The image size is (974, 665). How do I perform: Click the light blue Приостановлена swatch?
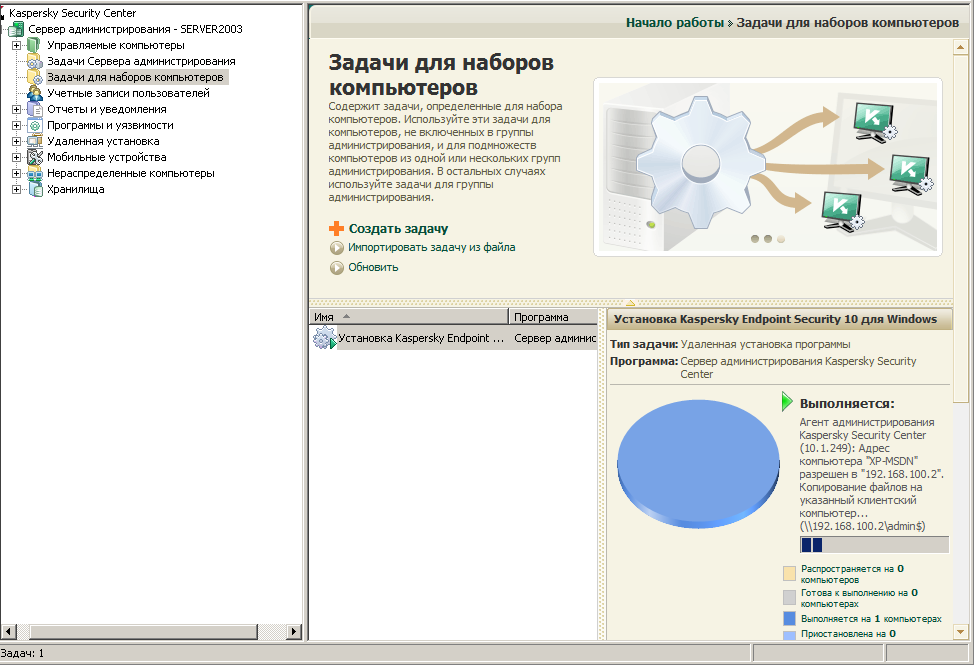(x=789, y=635)
